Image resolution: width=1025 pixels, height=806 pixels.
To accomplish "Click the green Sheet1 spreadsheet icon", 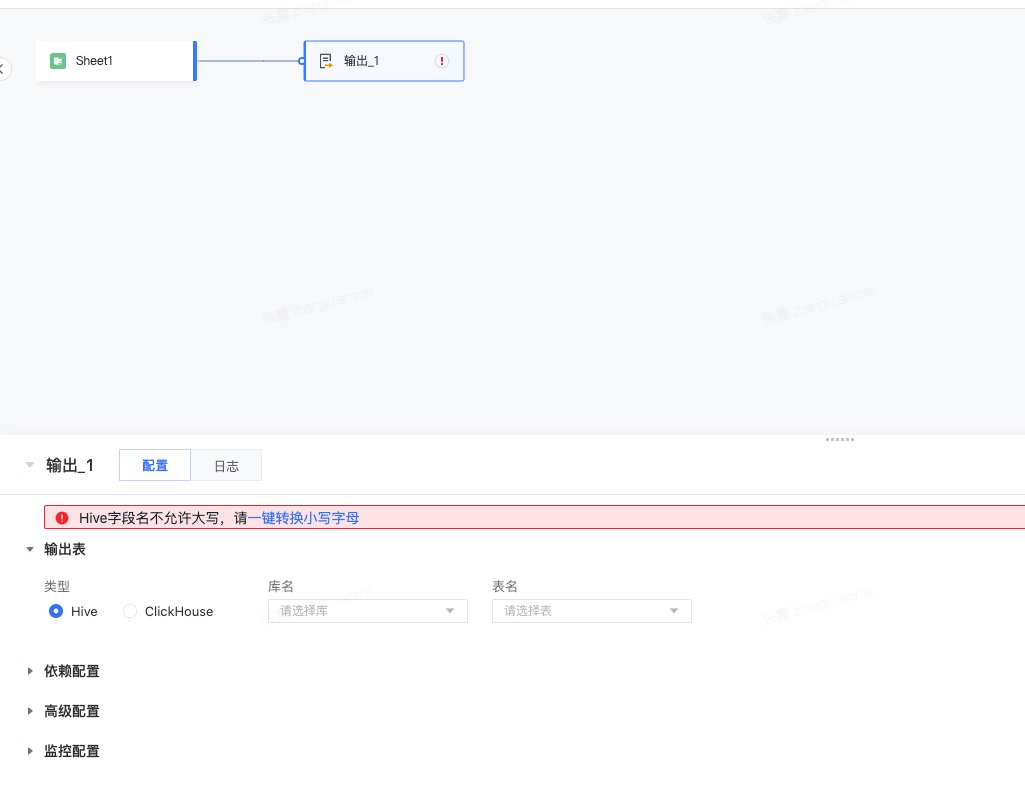I will pos(58,61).
